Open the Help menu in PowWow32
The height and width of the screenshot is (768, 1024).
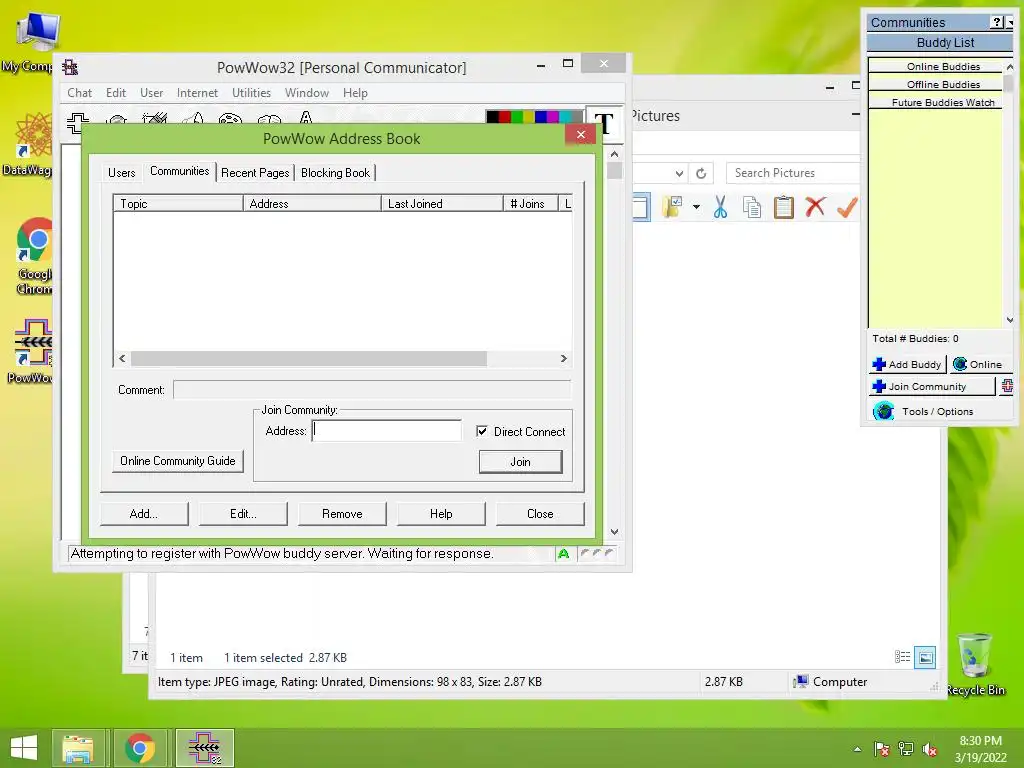355,93
